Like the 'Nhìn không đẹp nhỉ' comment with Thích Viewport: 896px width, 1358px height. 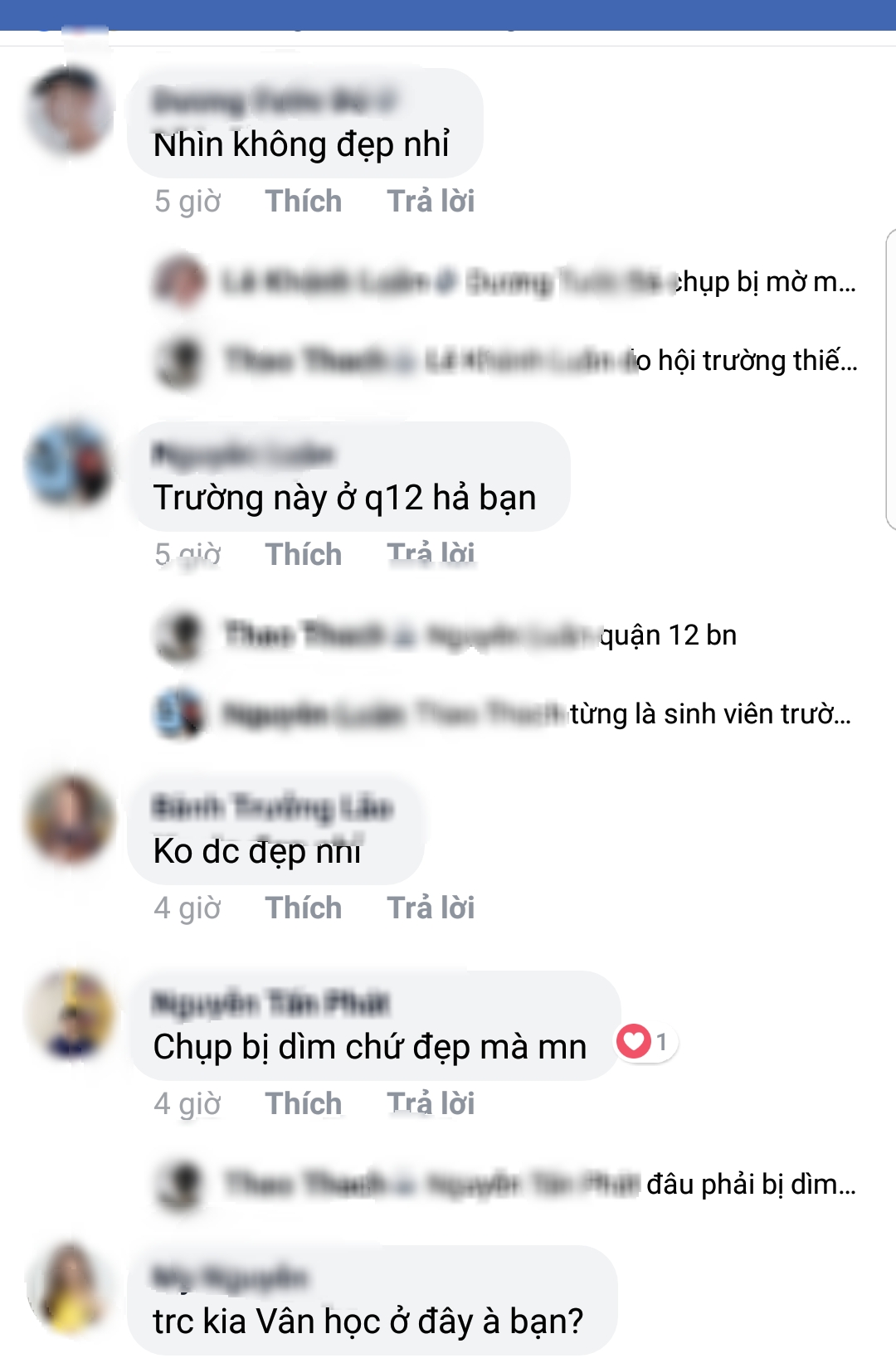tap(304, 202)
